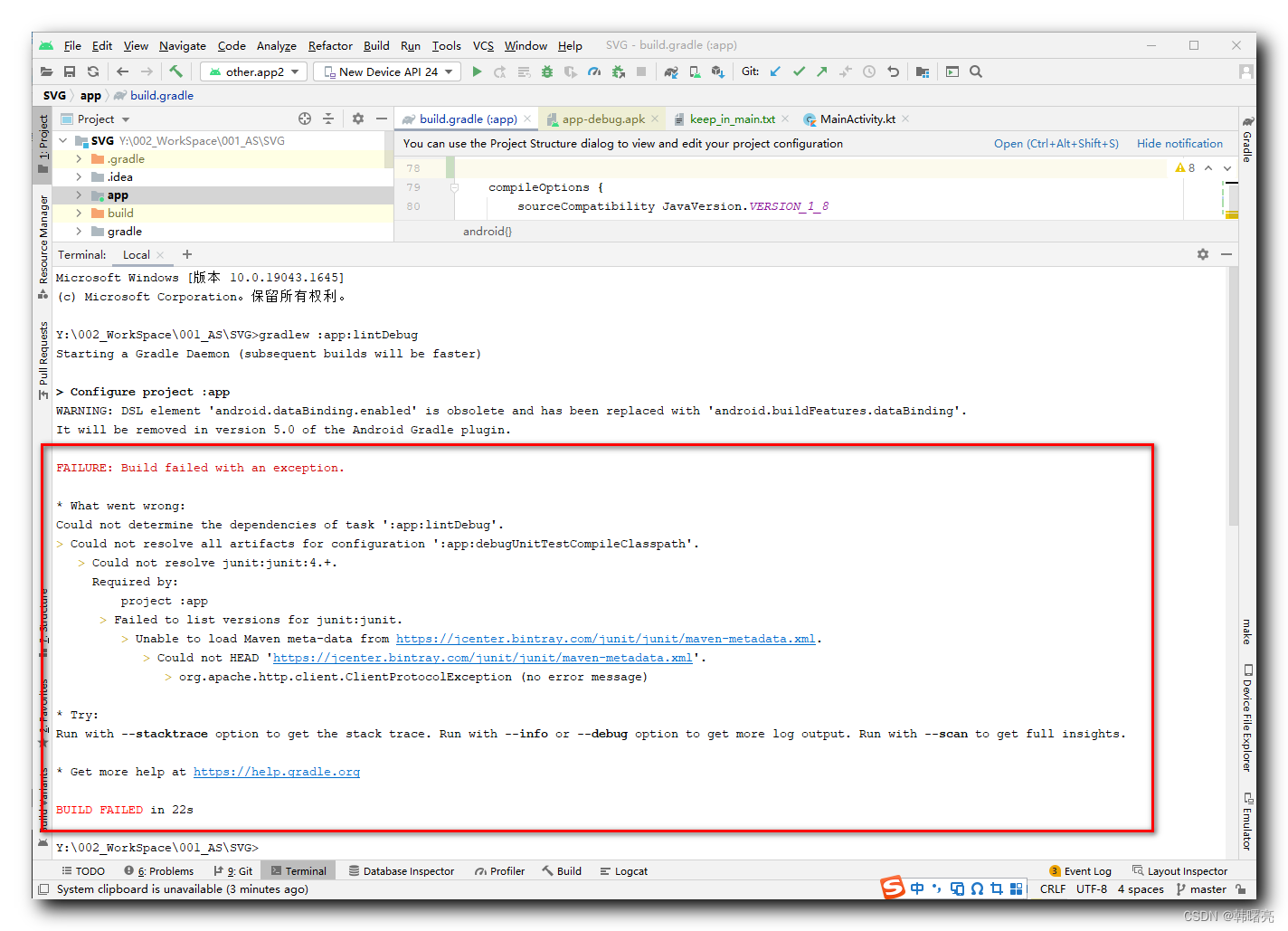The width and height of the screenshot is (1288, 931).
Task: Switch to the app-debug.apk tab
Action: pos(603,119)
